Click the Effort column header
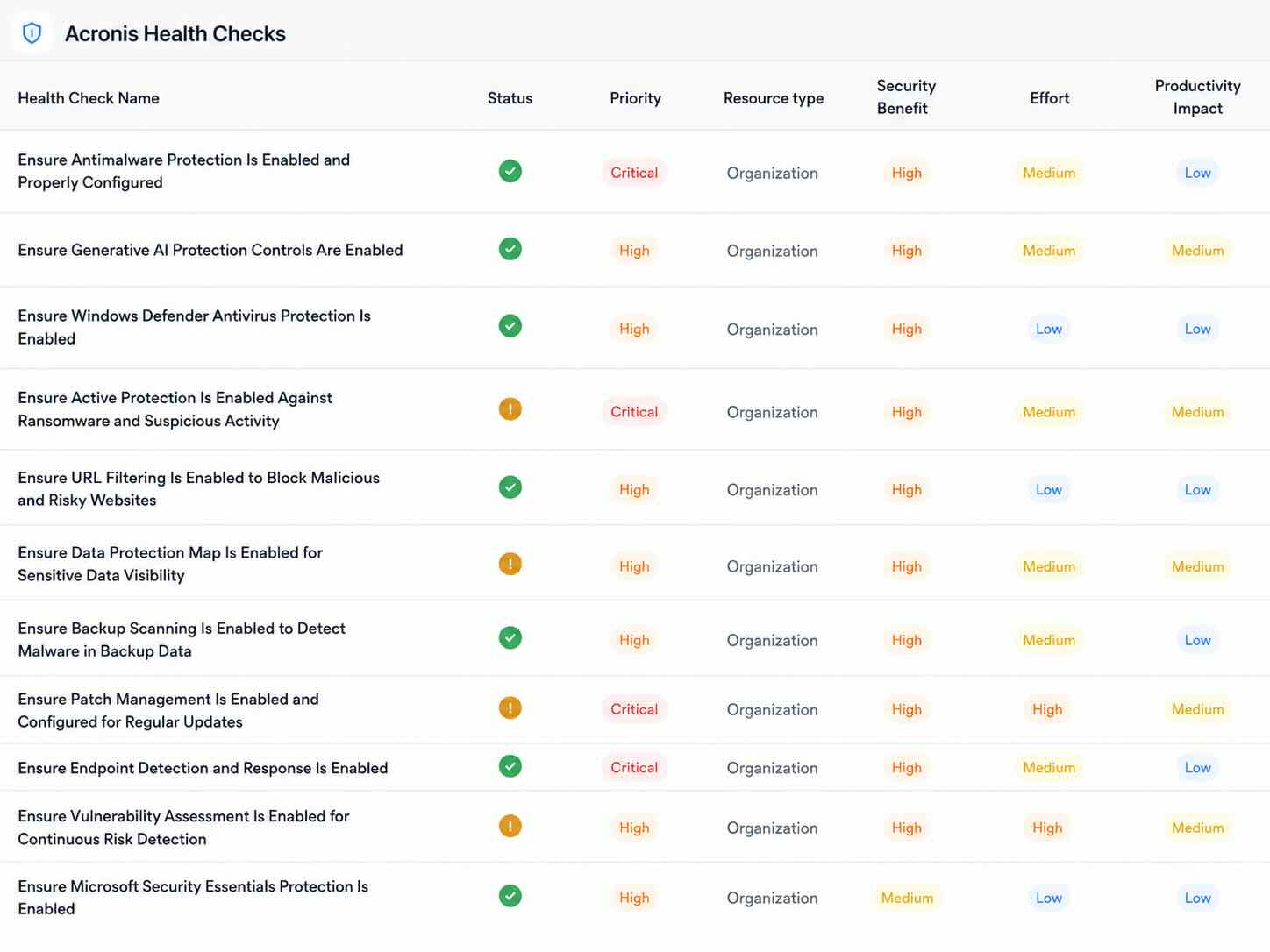The width and height of the screenshot is (1270, 952). tap(1050, 98)
